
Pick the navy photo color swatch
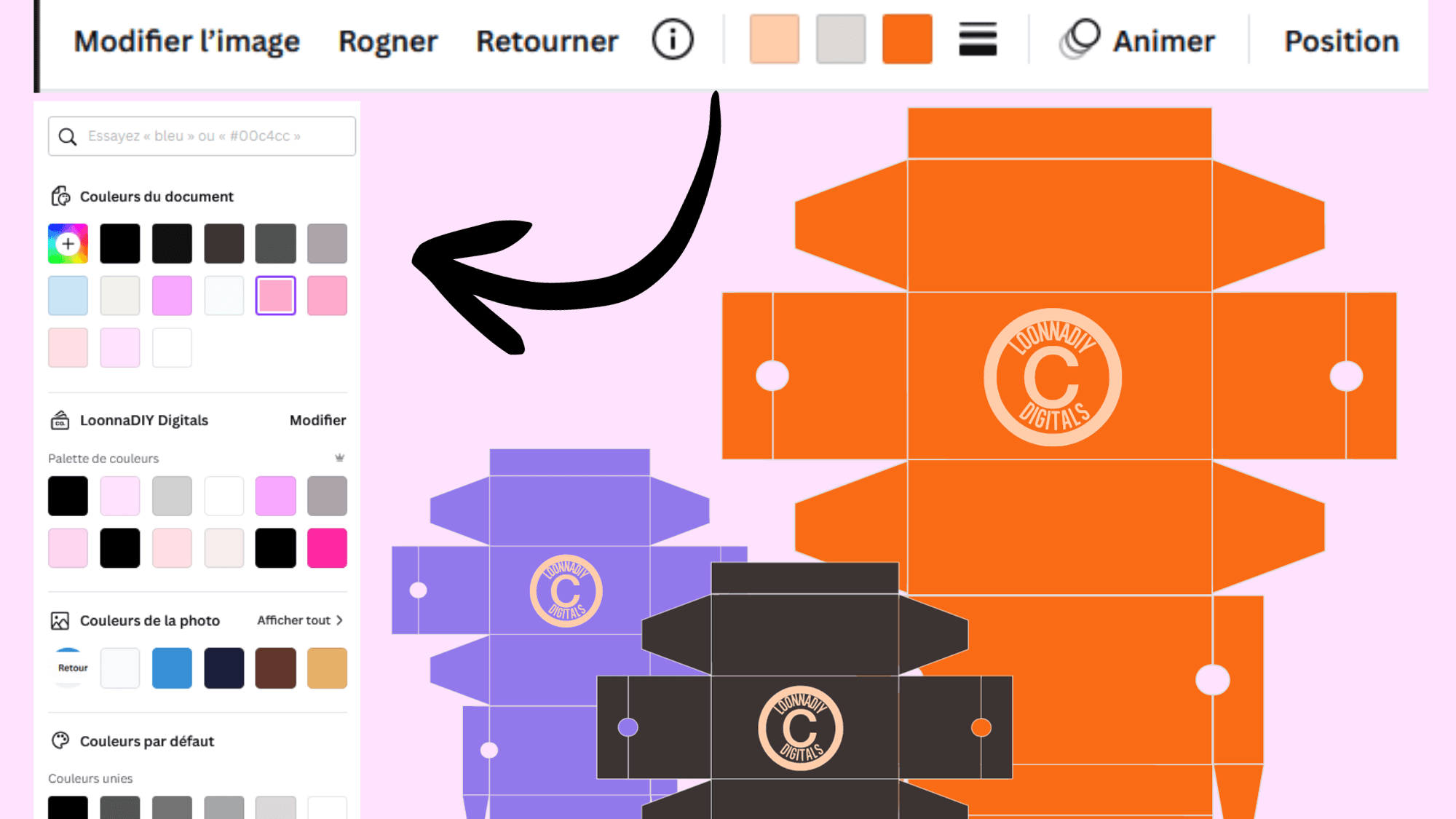click(x=224, y=668)
